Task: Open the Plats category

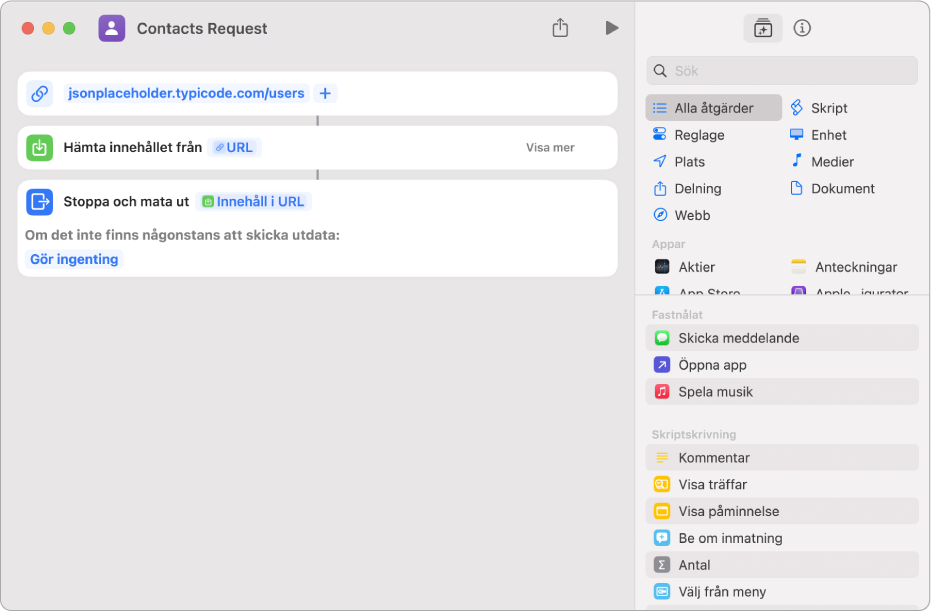Action: coord(679,161)
